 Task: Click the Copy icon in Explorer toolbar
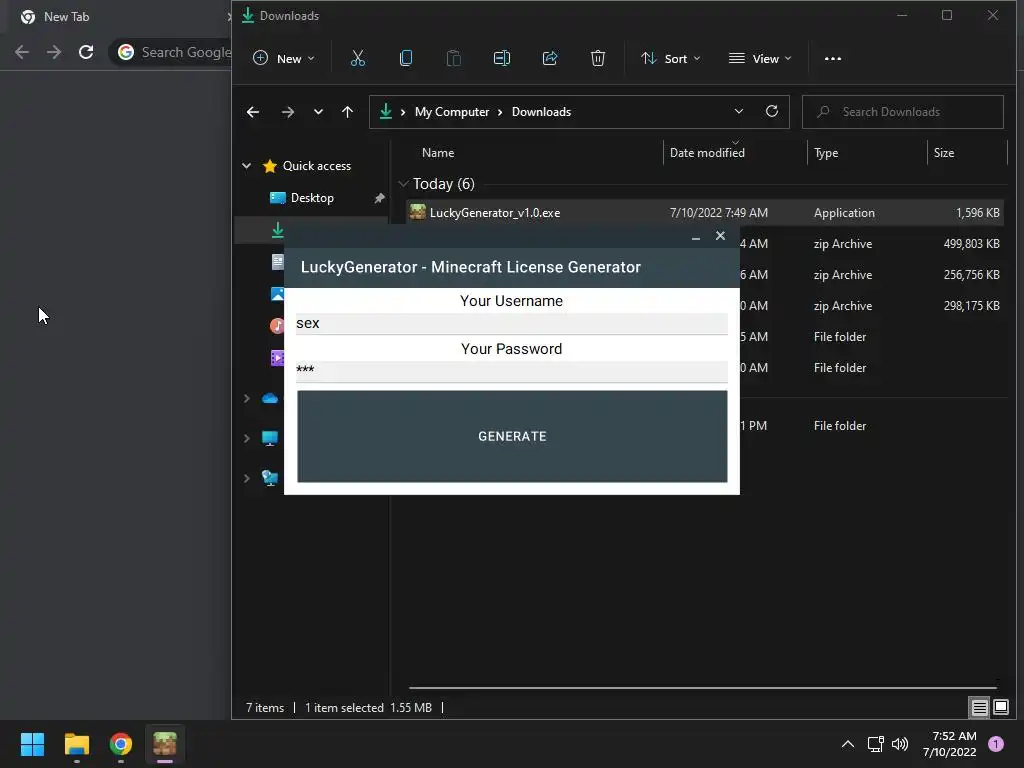pos(406,58)
